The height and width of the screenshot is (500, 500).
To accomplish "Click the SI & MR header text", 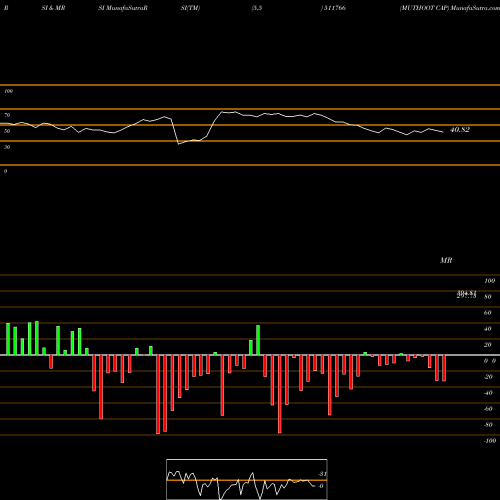I will (53, 8).
